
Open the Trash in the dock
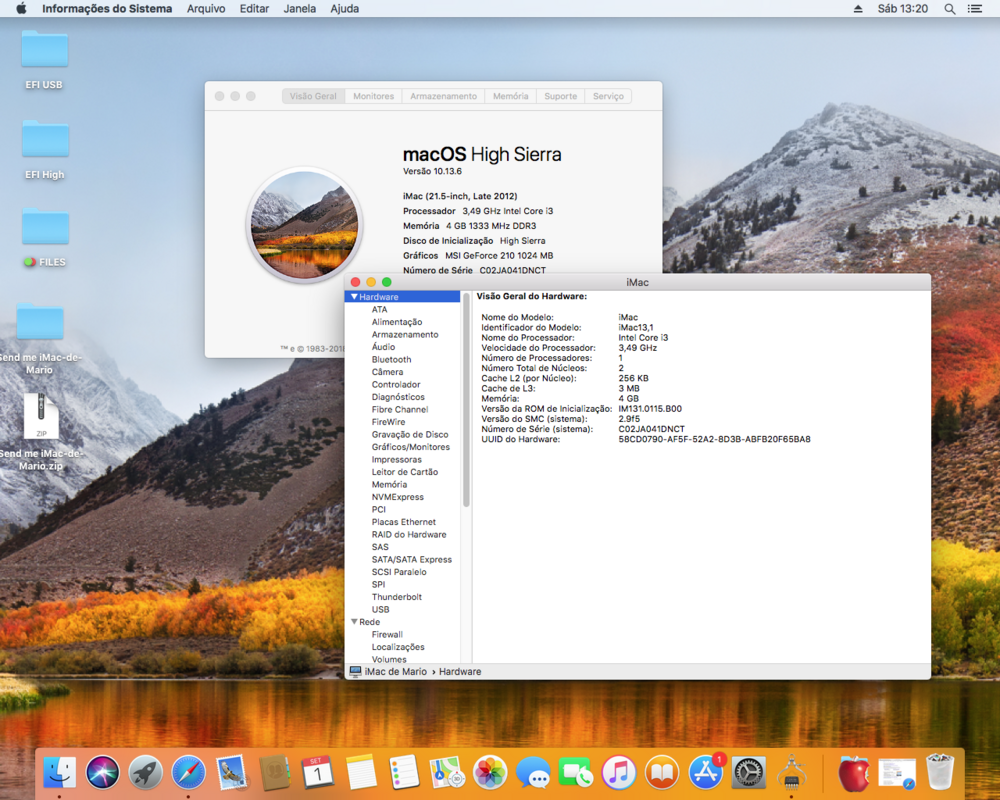coord(940,772)
